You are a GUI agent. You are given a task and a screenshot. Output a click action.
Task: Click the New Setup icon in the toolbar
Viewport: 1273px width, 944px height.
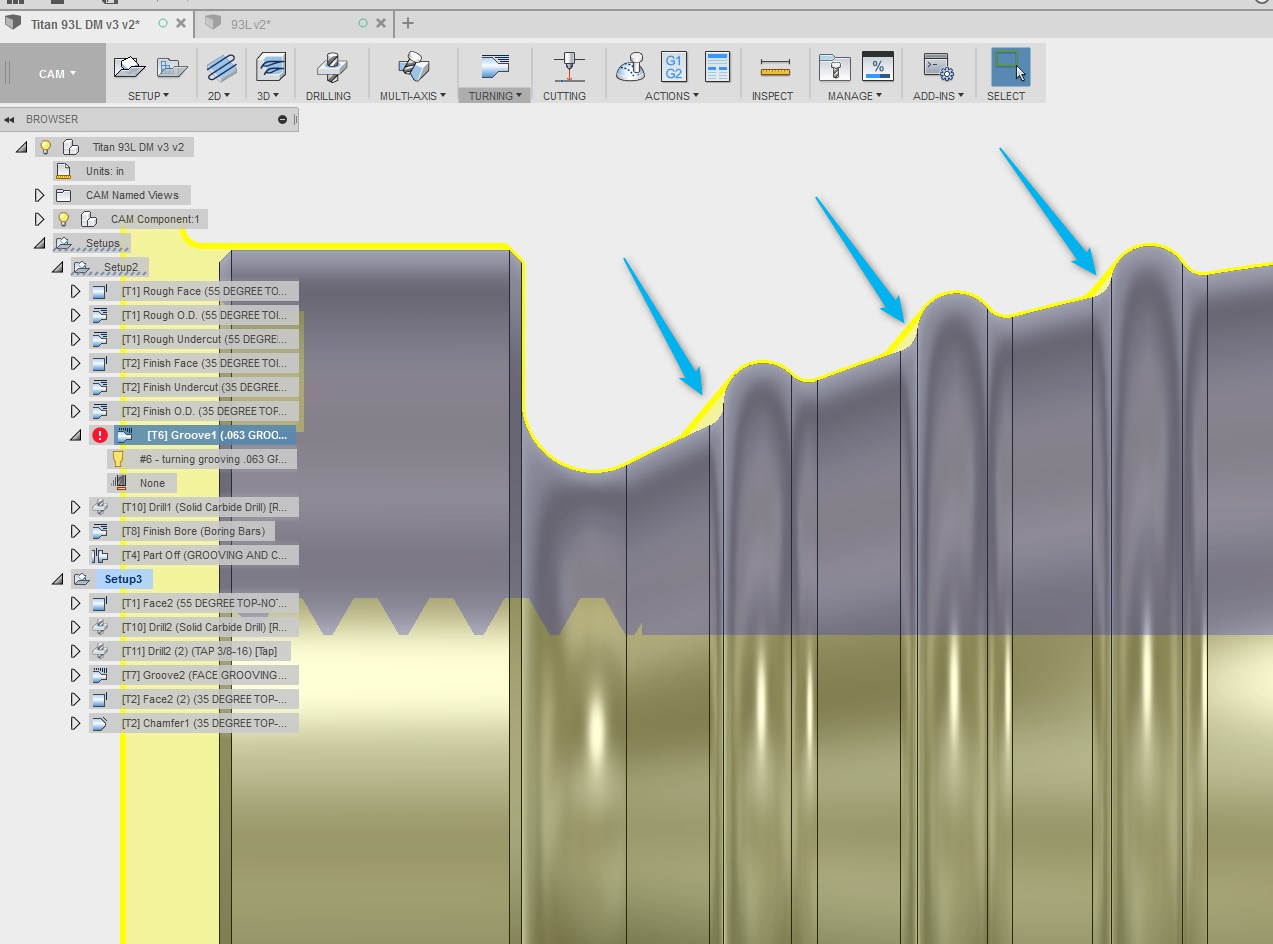(x=130, y=68)
